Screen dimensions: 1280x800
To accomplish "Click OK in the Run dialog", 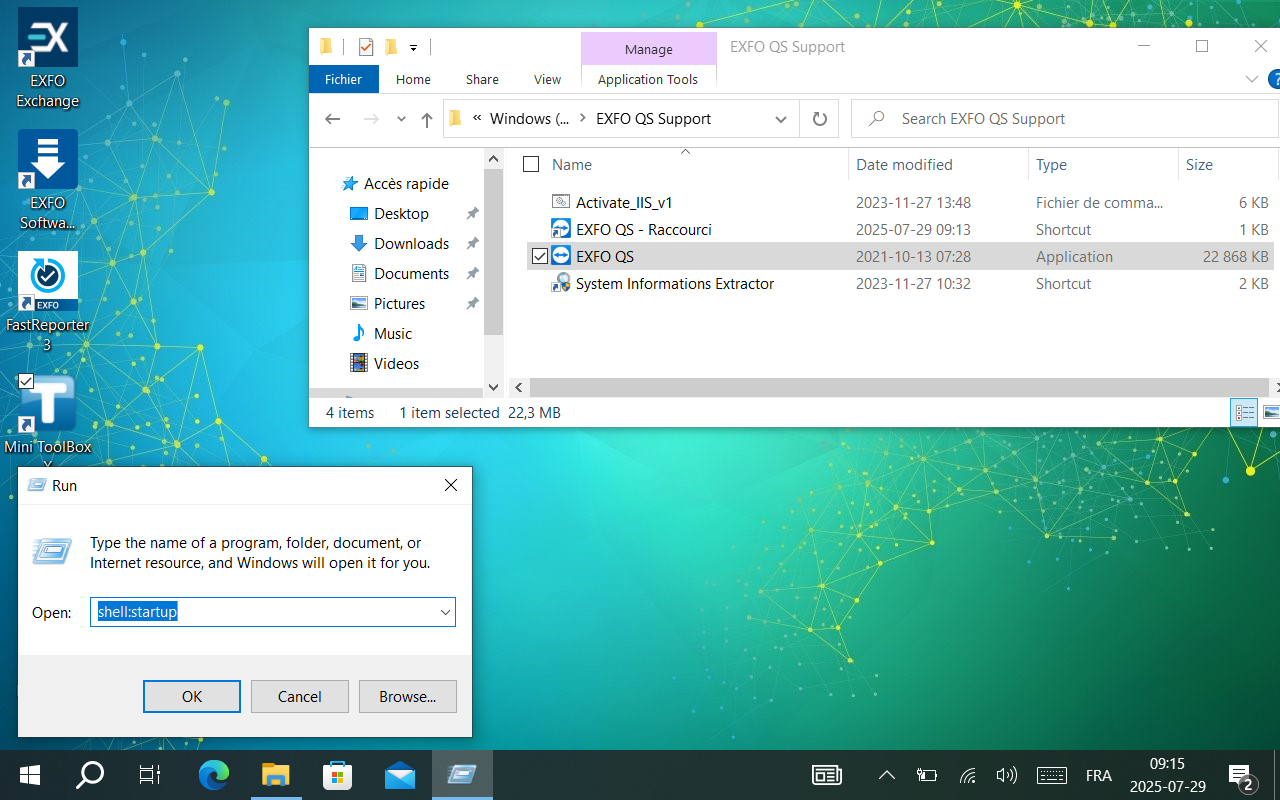I will 192,697.
